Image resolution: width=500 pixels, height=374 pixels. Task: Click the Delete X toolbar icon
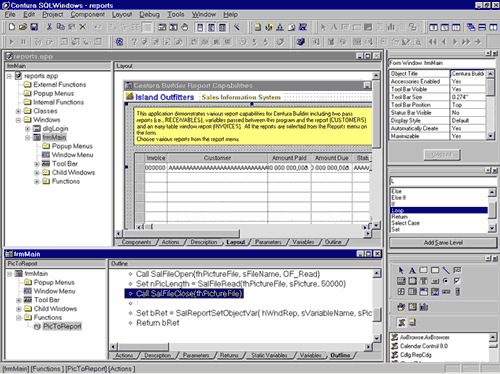[x=83, y=27]
